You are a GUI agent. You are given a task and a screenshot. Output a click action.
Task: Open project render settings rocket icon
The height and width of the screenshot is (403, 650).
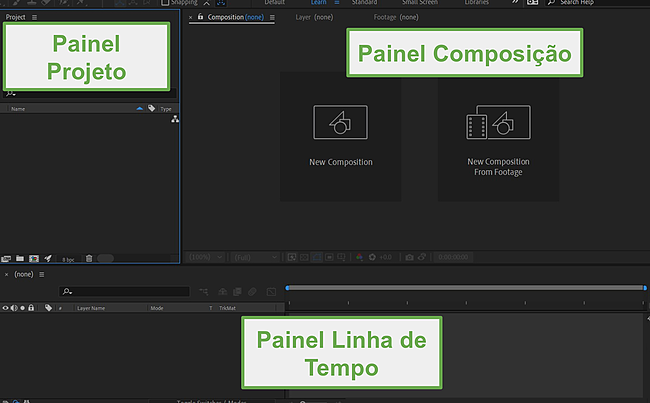pyautogui.click(x=48, y=258)
